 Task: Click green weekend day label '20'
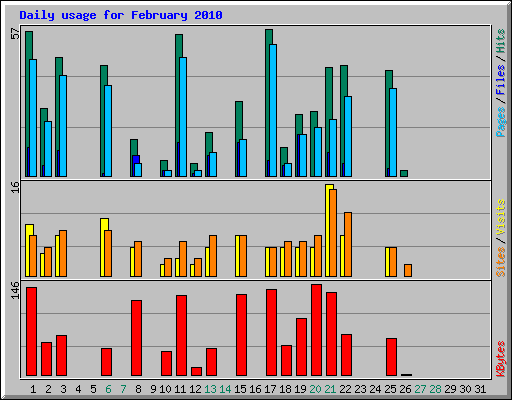point(315,389)
